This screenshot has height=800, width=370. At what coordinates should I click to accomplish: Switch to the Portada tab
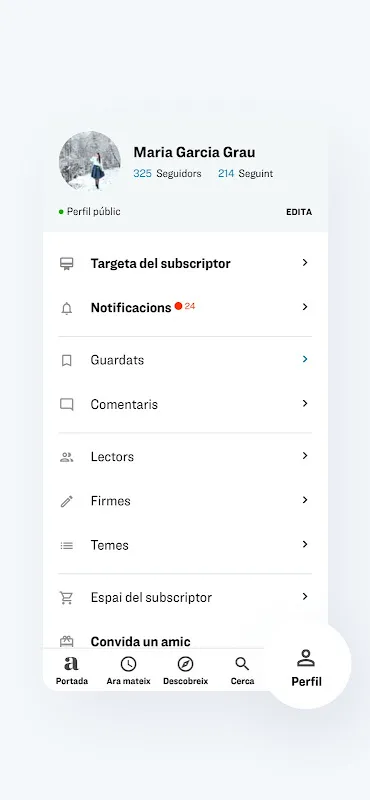71,670
